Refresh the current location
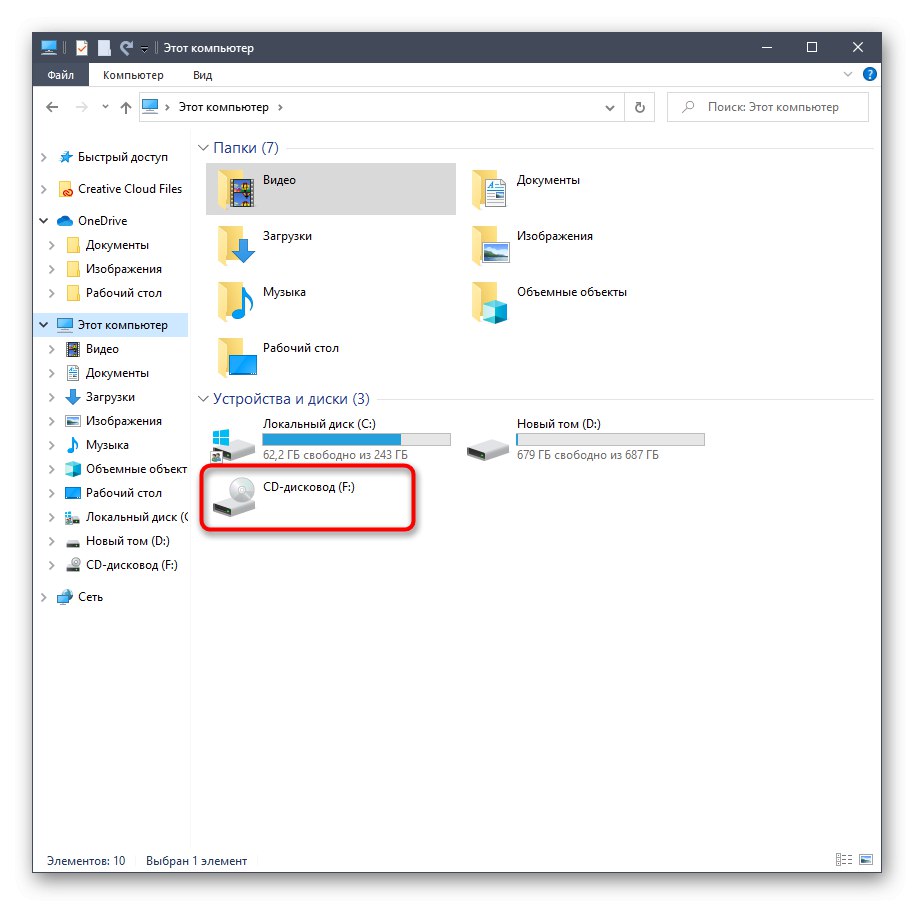 click(x=639, y=107)
